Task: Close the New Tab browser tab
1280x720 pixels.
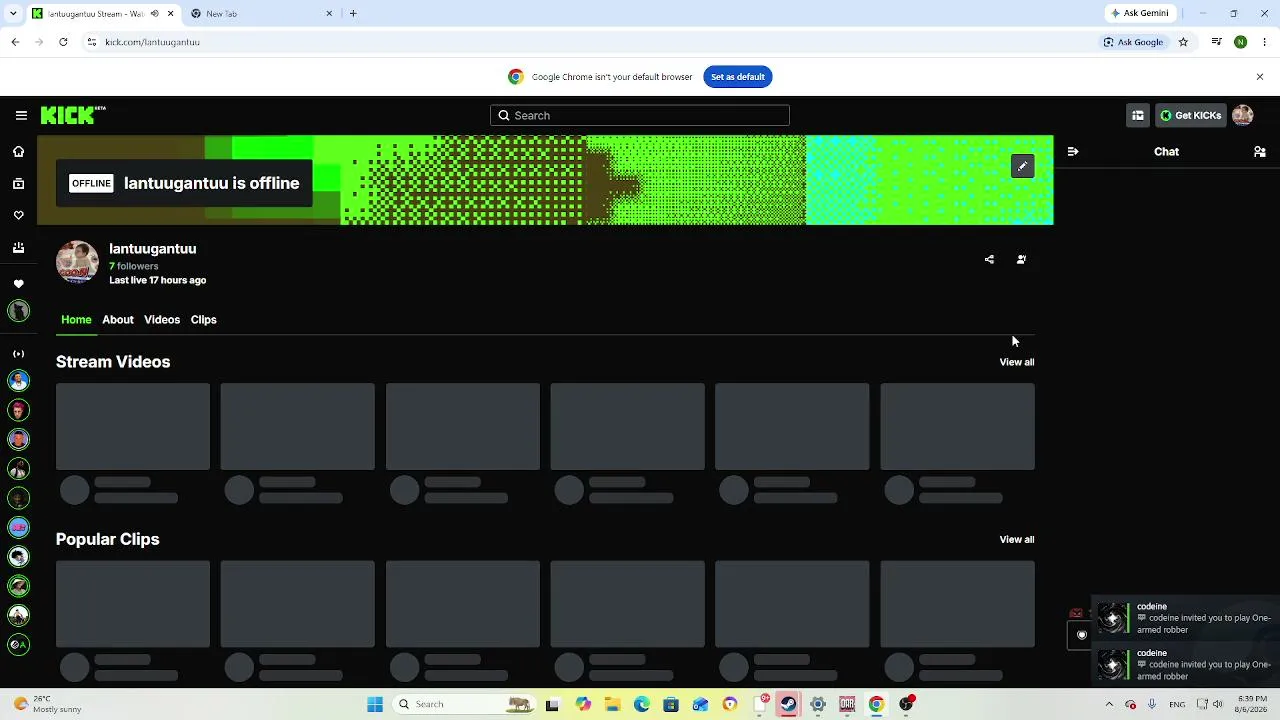Action: pyautogui.click(x=330, y=14)
